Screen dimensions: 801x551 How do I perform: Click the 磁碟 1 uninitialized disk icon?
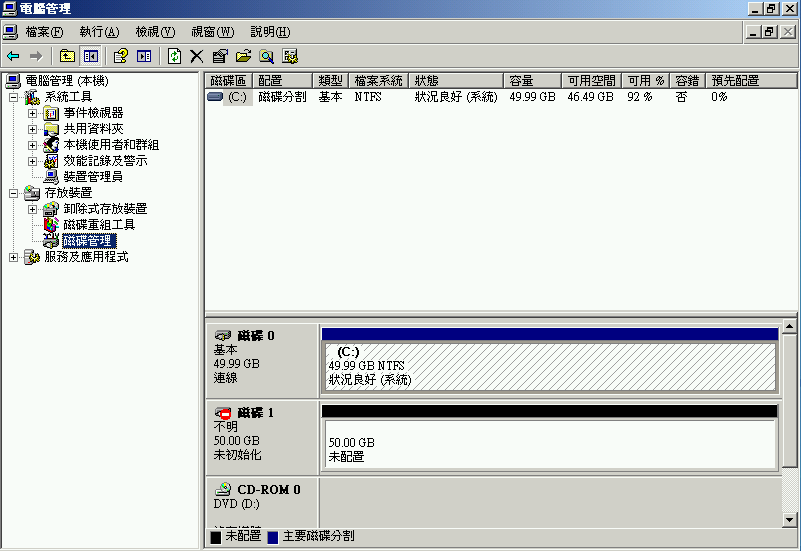coord(223,413)
